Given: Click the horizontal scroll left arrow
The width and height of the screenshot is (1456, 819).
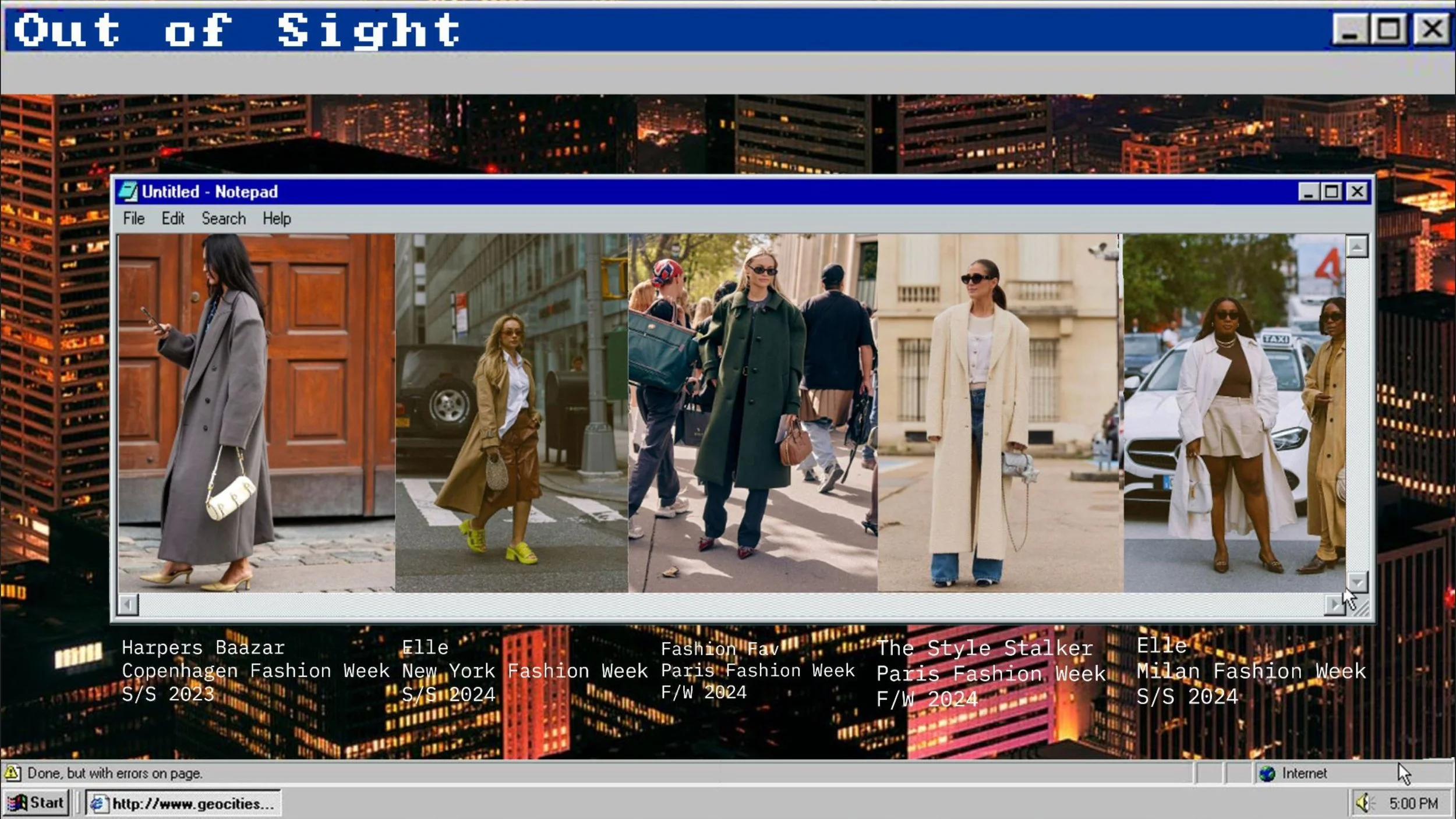Looking at the screenshot, I should point(128,604).
